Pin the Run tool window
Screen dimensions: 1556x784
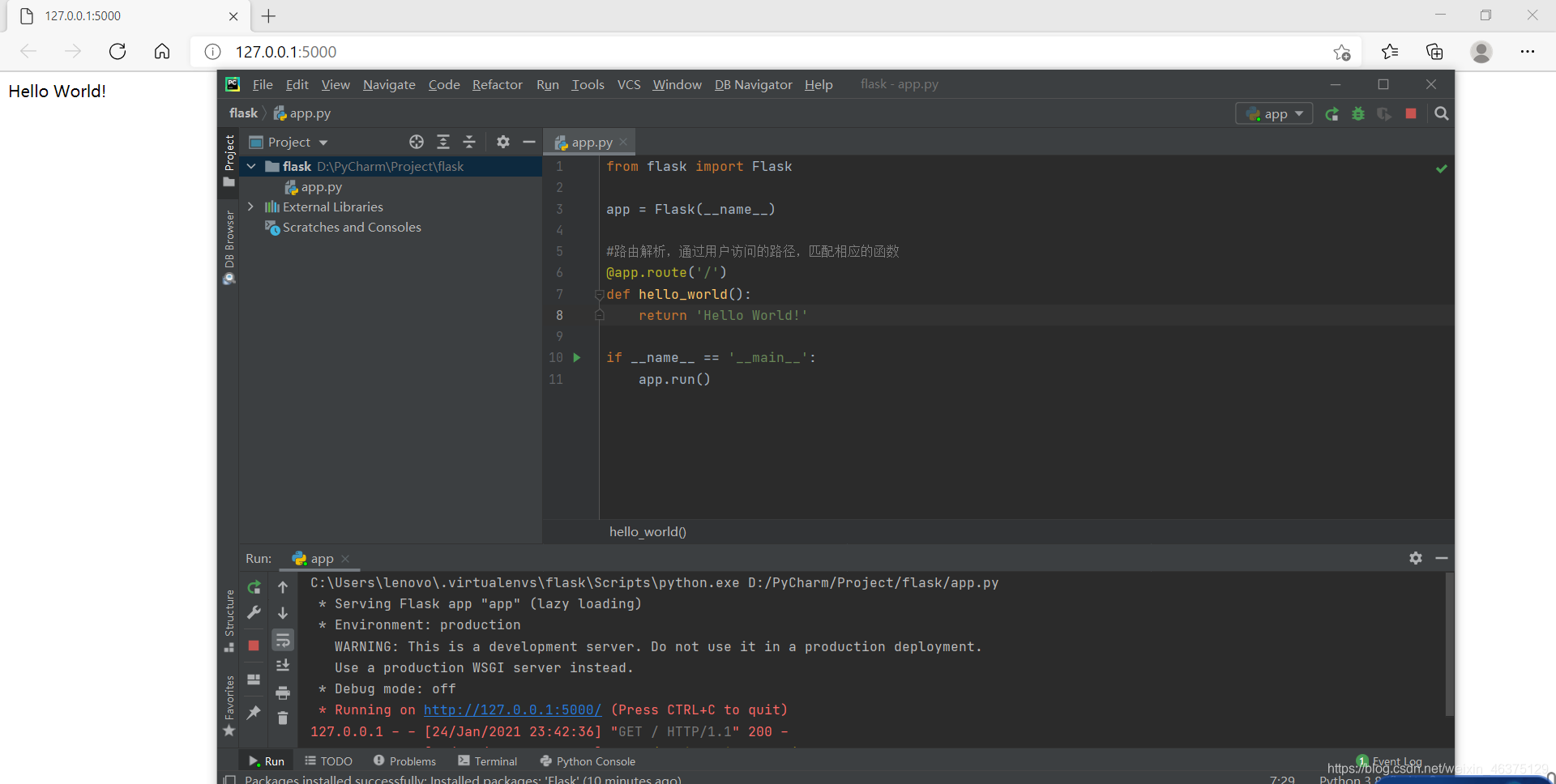[x=254, y=714]
